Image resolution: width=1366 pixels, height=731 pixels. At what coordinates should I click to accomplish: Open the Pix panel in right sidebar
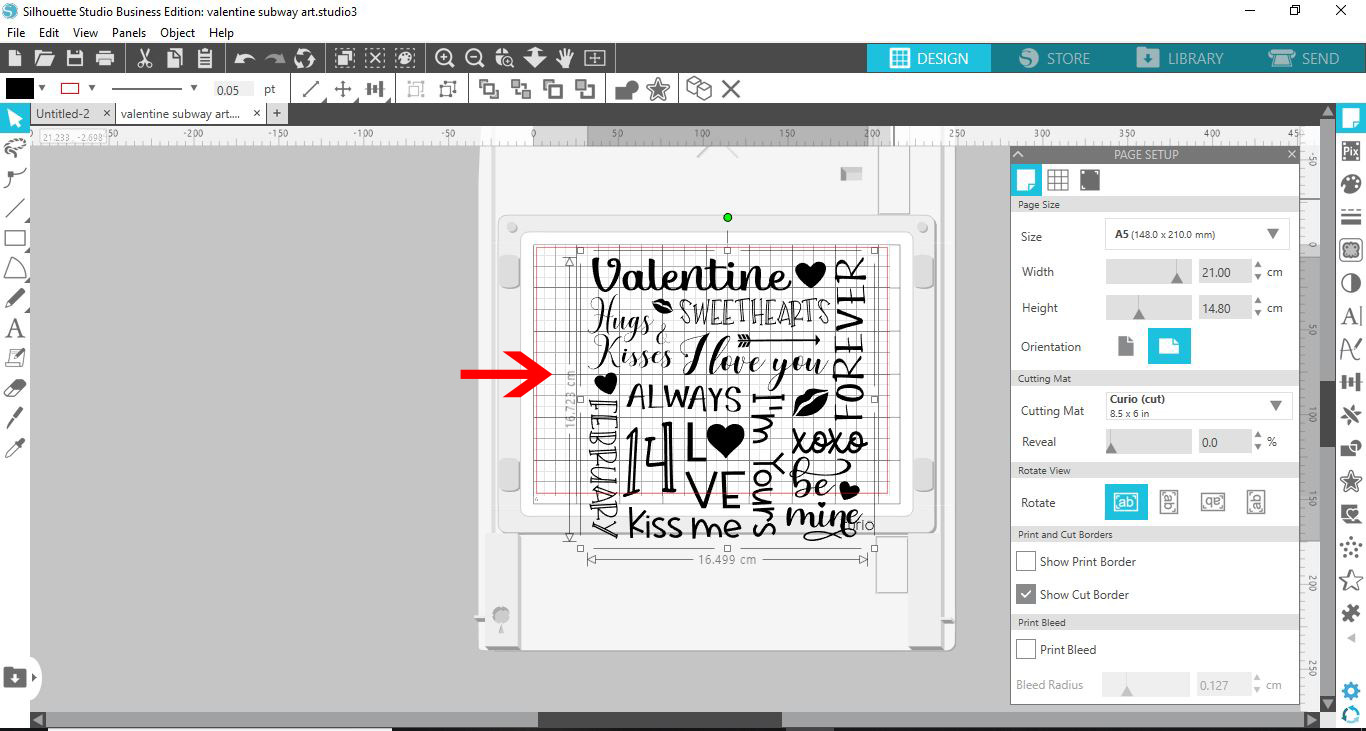click(x=1351, y=151)
